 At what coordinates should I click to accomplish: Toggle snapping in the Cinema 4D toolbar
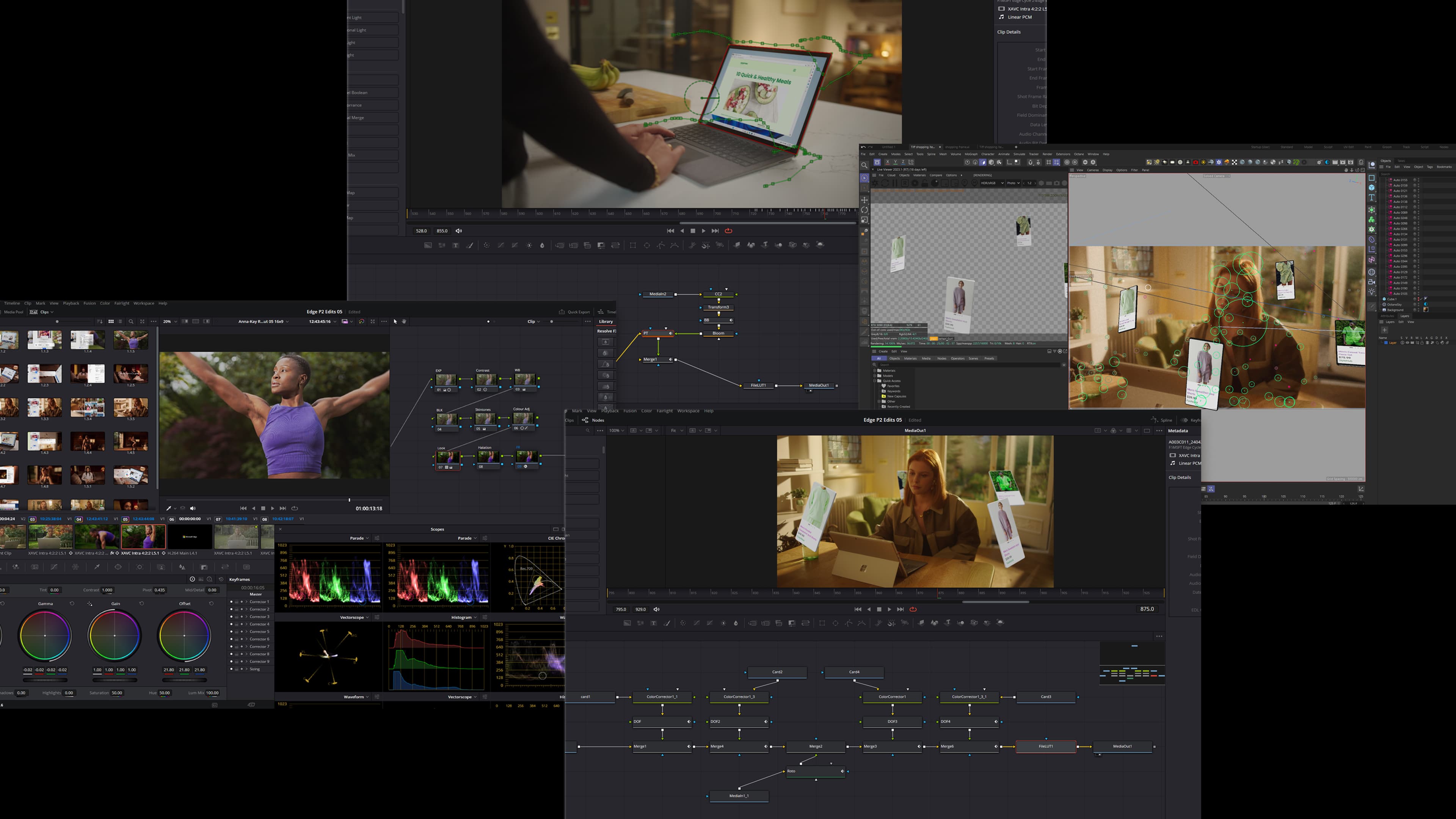1030,163
